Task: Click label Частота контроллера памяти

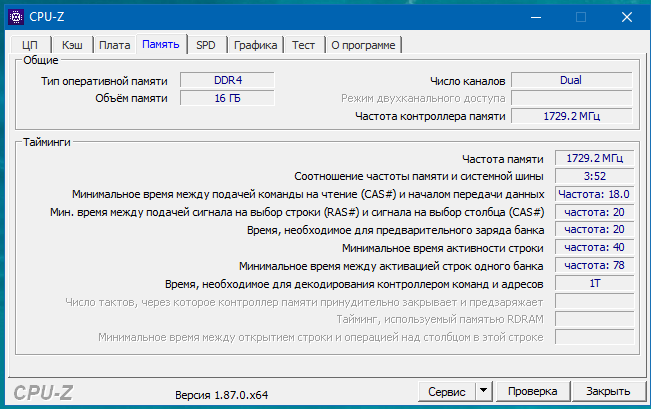Action: point(430,116)
